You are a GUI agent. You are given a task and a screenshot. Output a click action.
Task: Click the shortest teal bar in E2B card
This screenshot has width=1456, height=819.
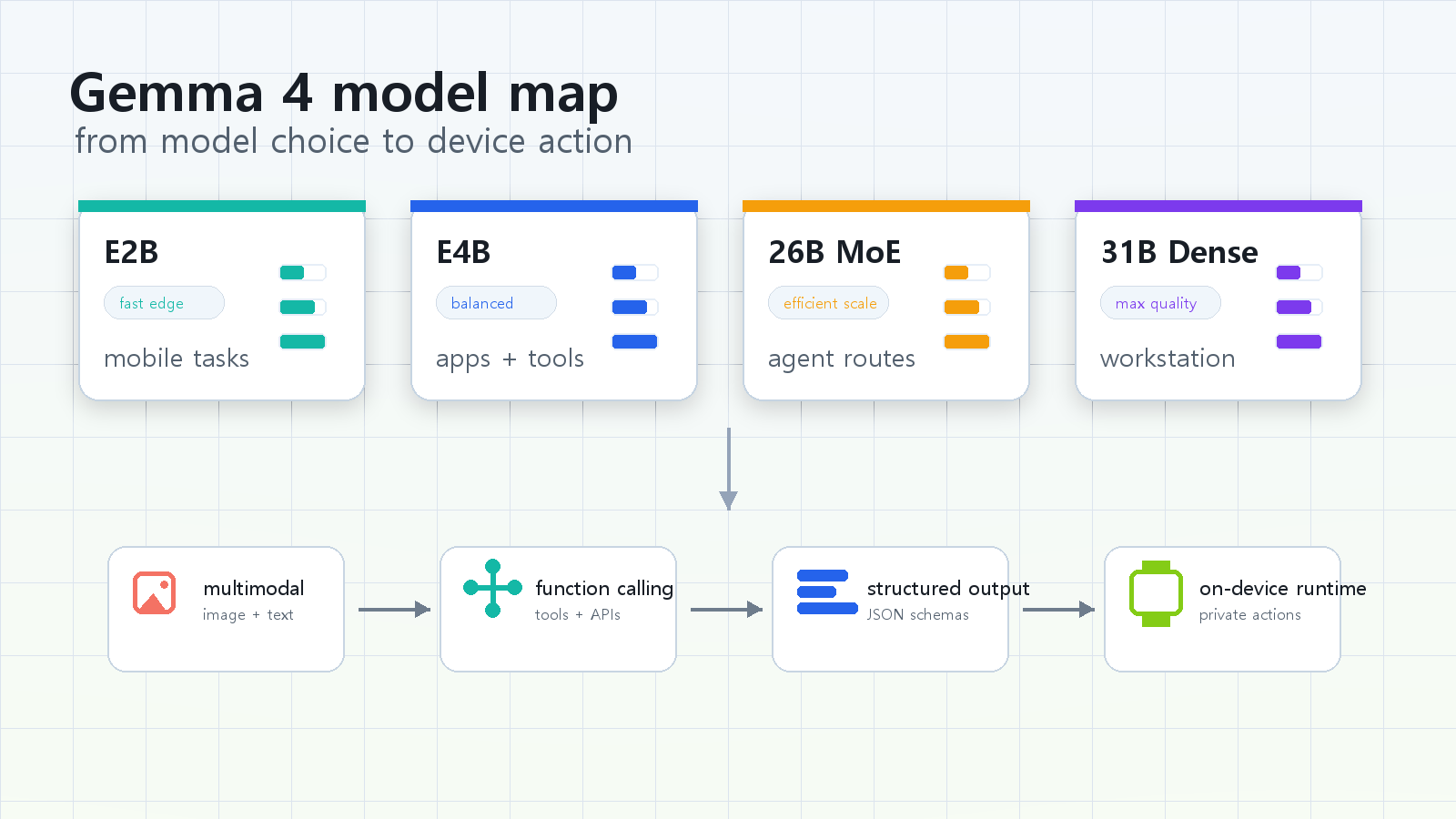(292, 272)
